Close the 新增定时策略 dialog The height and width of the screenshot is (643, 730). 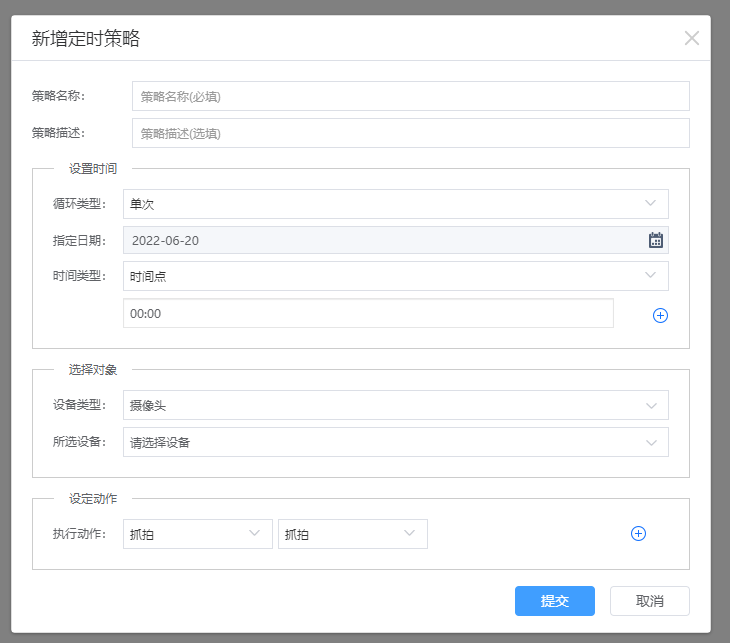[x=692, y=38]
